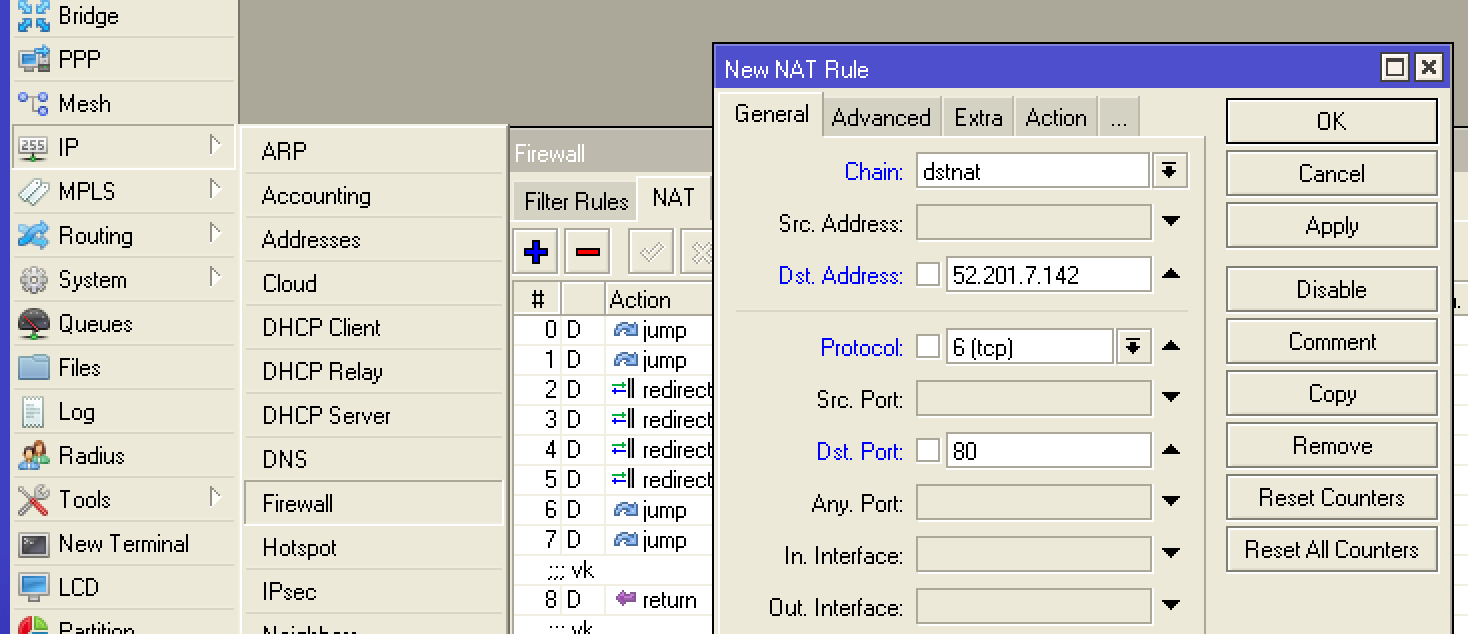
Task: Expand the Src. Address field
Action: tap(1171, 223)
